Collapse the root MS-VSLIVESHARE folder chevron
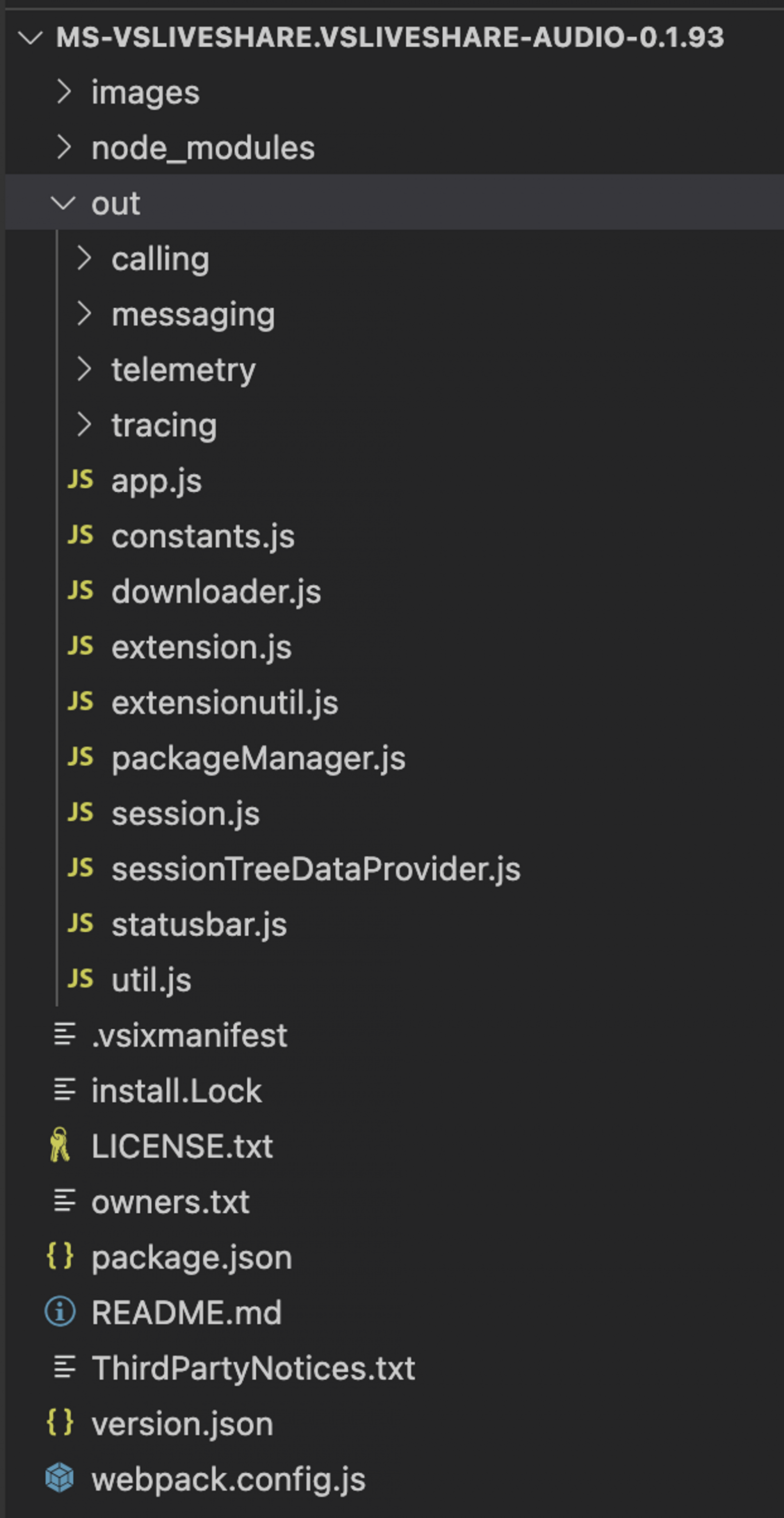Viewport: 784px width, 1518px height. (31, 38)
